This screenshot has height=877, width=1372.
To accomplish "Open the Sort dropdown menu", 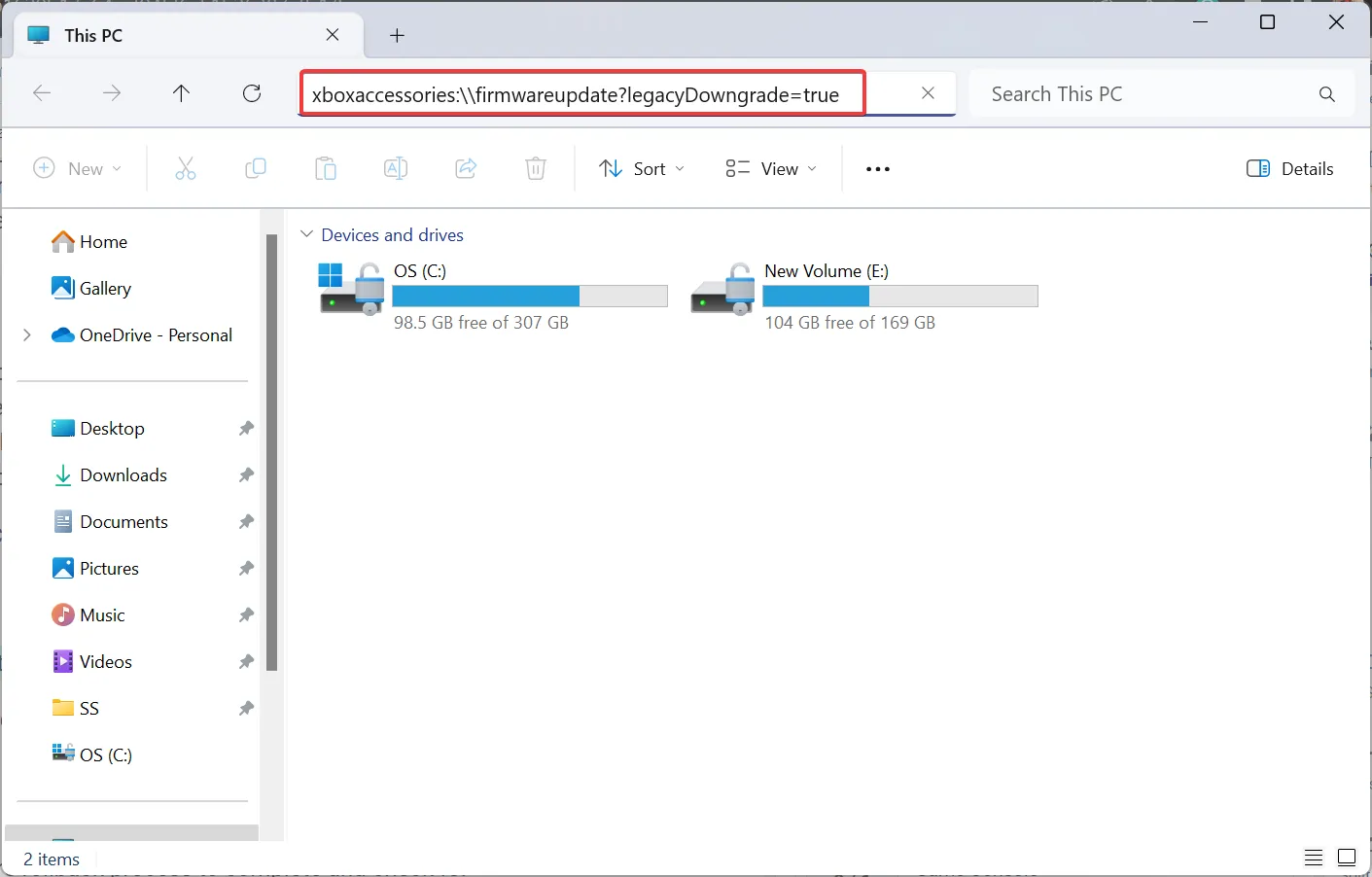I will pyautogui.click(x=642, y=168).
